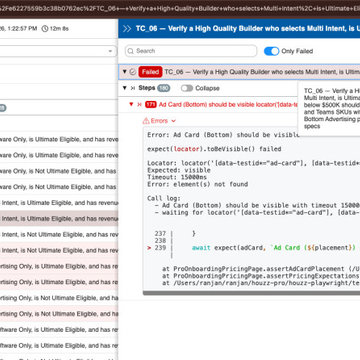
Task: Click the grey count badge in left panel
Action: (3, 108)
